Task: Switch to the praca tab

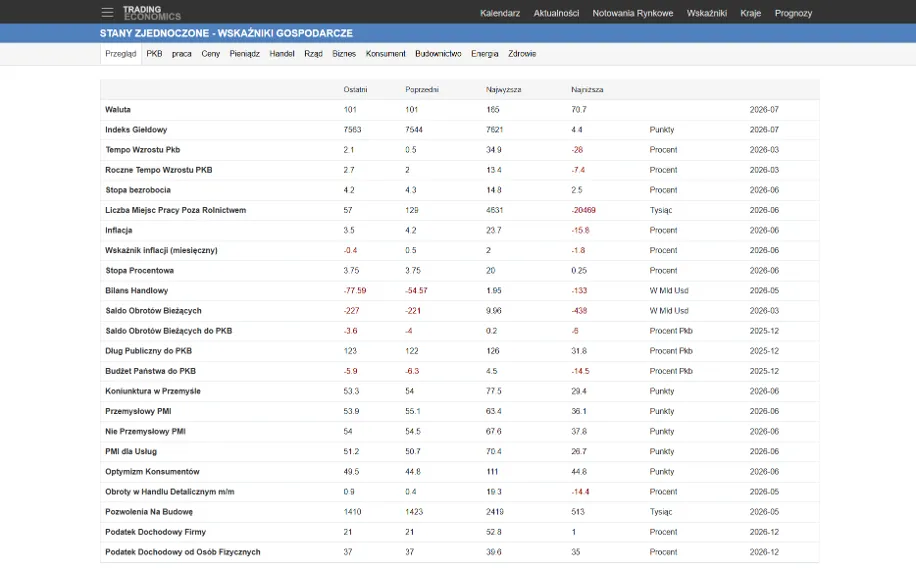Action: [182, 54]
